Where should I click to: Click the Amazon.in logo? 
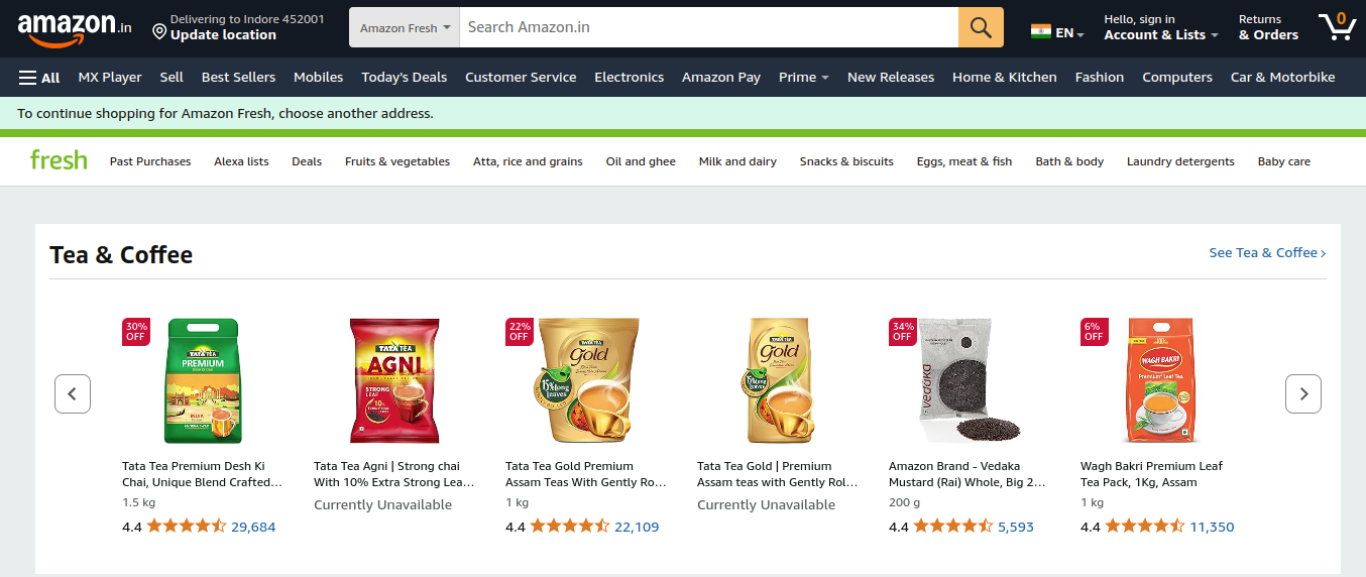click(x=74, y=28)
